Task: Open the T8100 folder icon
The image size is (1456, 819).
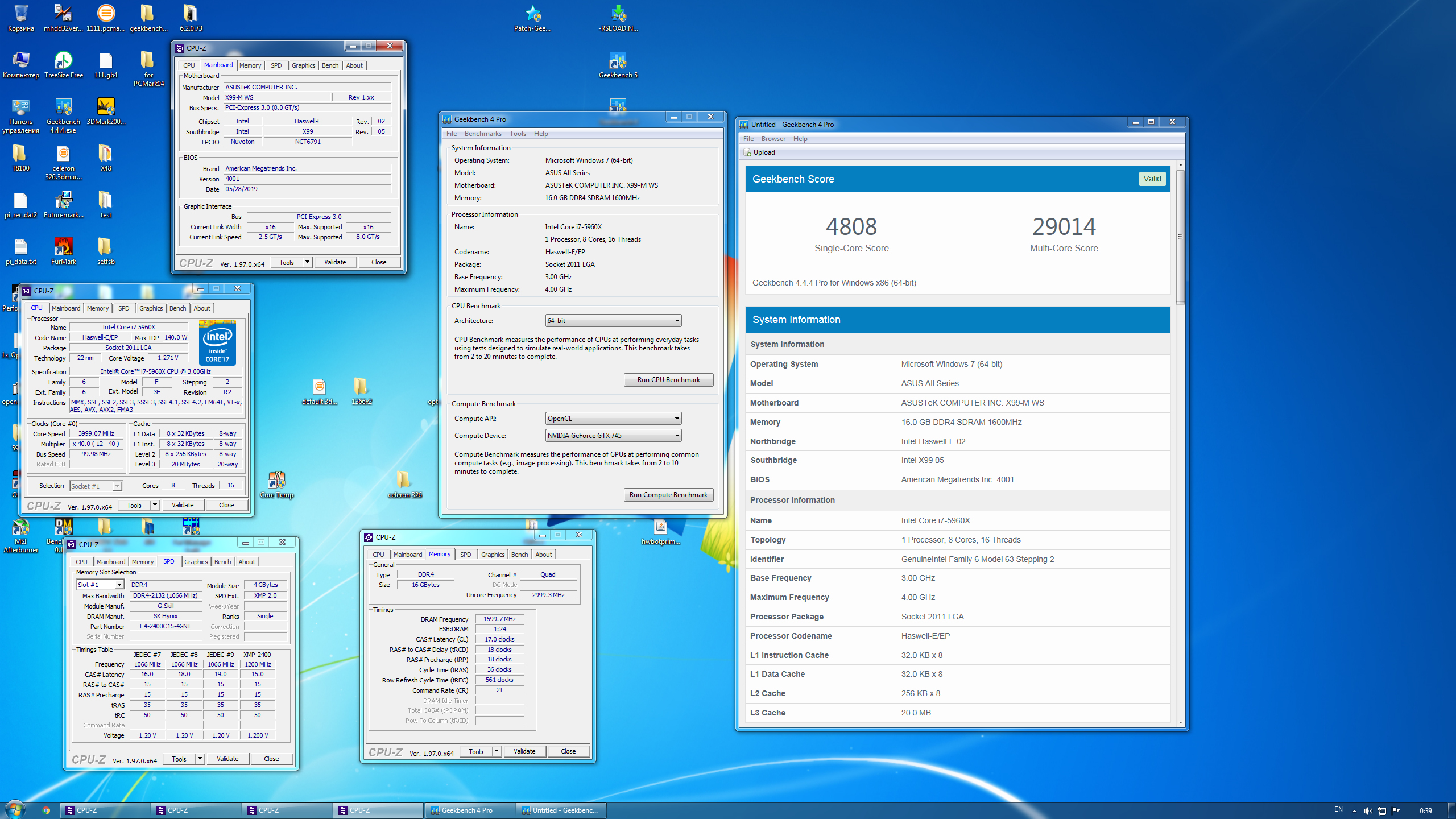Action: [21, 158]
